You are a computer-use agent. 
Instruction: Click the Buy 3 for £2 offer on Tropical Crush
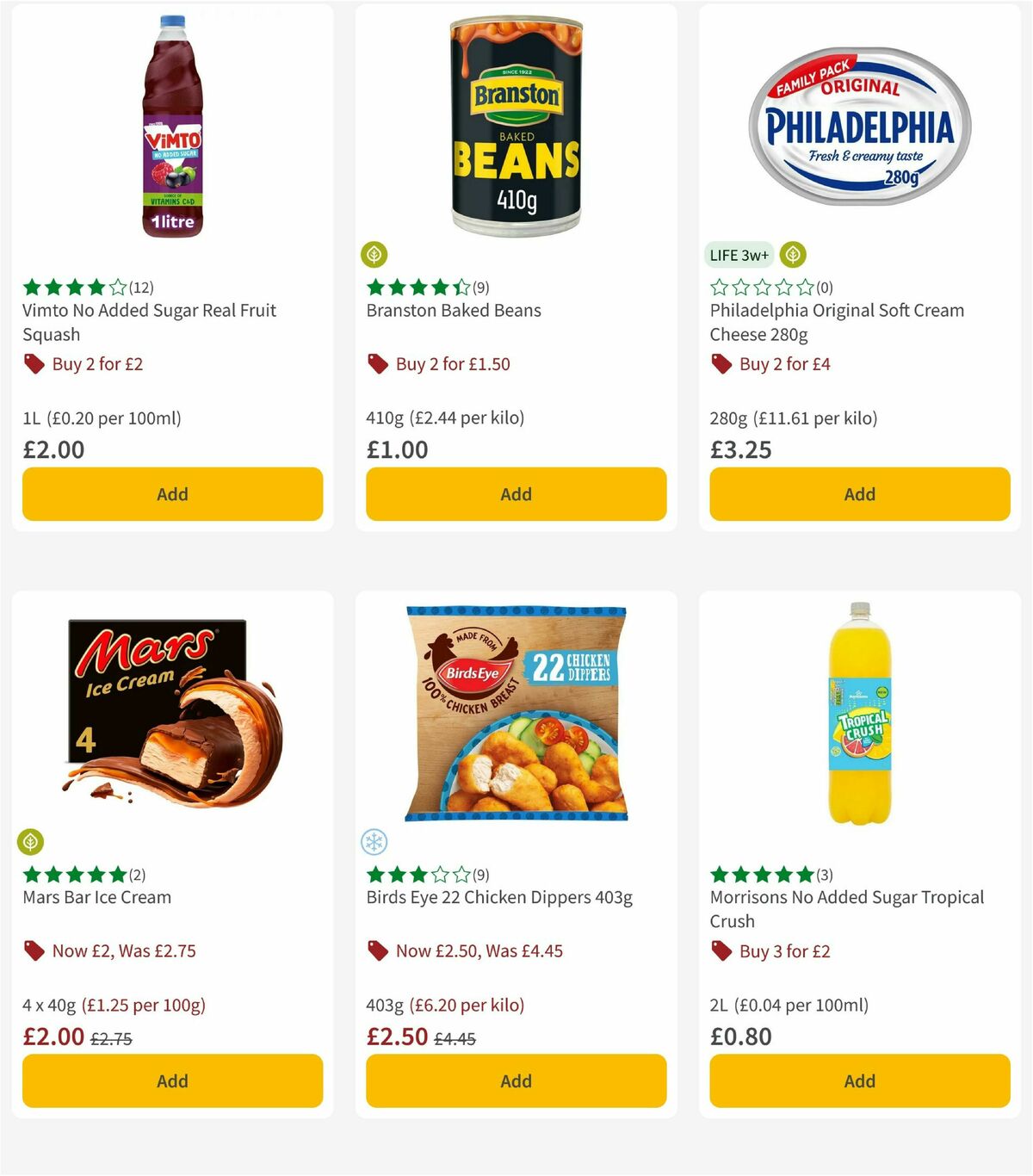(x=787, y=951)
